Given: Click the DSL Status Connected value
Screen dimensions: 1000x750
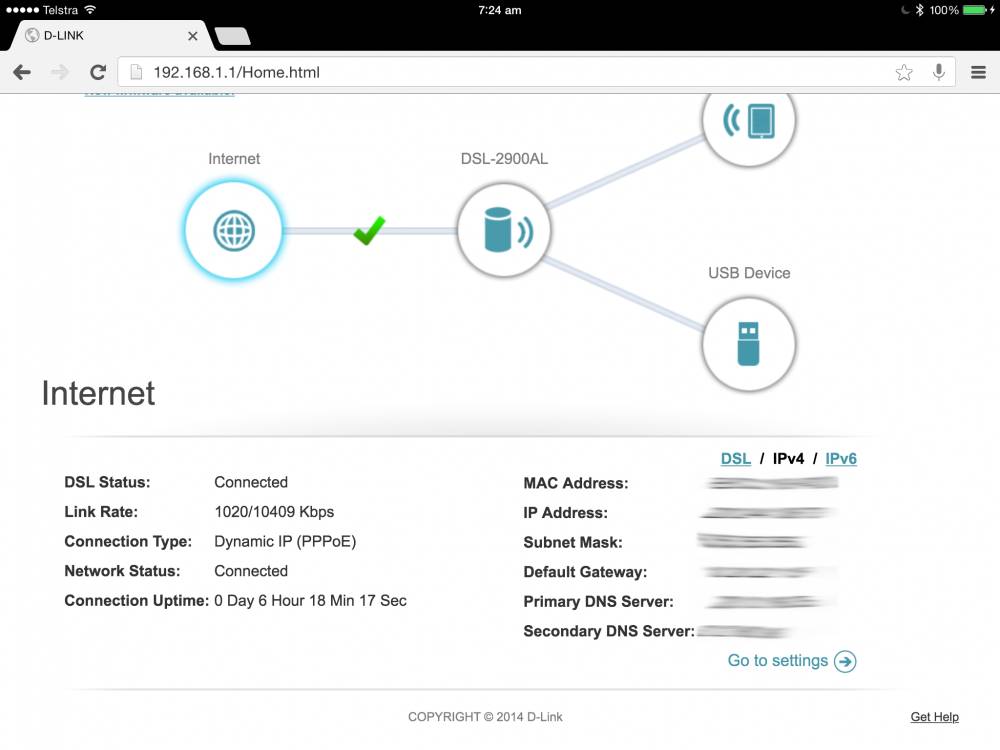Looking at the screenshot, I should (x=251, y=482).
